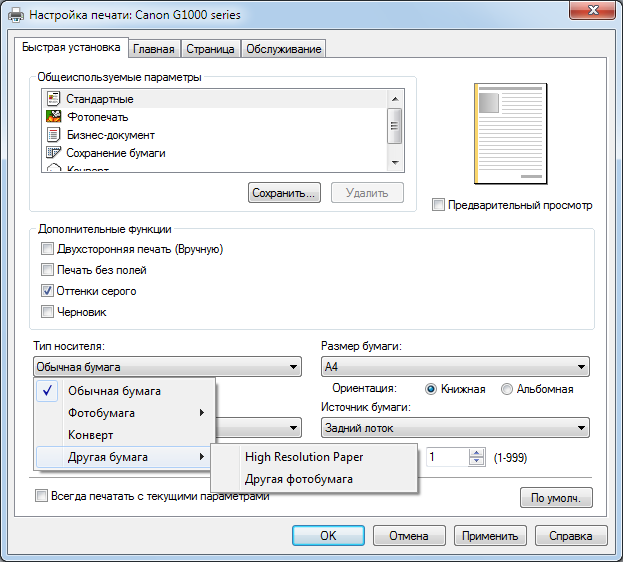Enable Черновик checkbox

[x=47, y=311]
